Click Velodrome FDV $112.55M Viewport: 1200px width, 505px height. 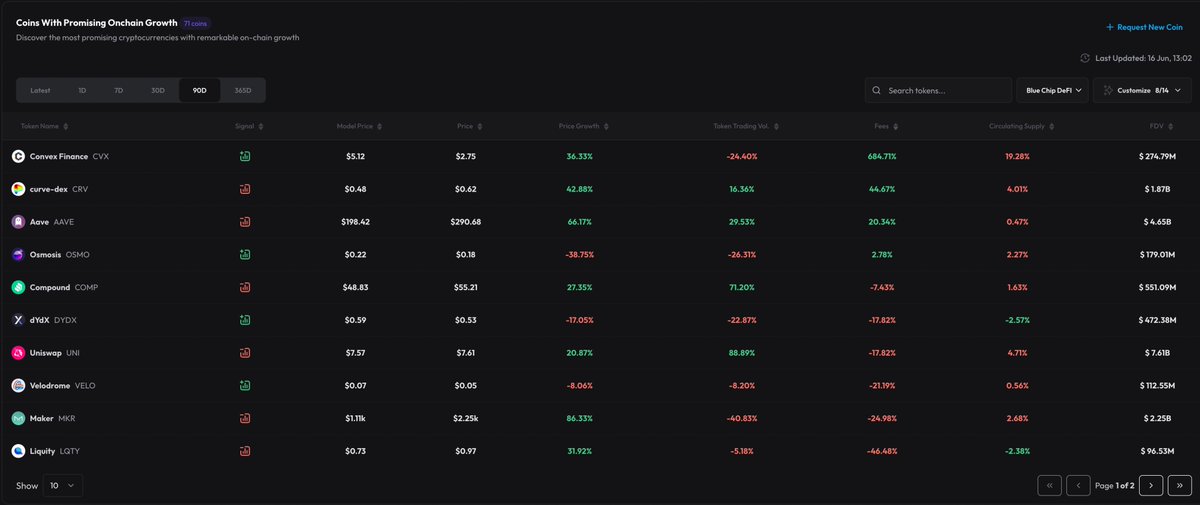(x=1156, y=385)
